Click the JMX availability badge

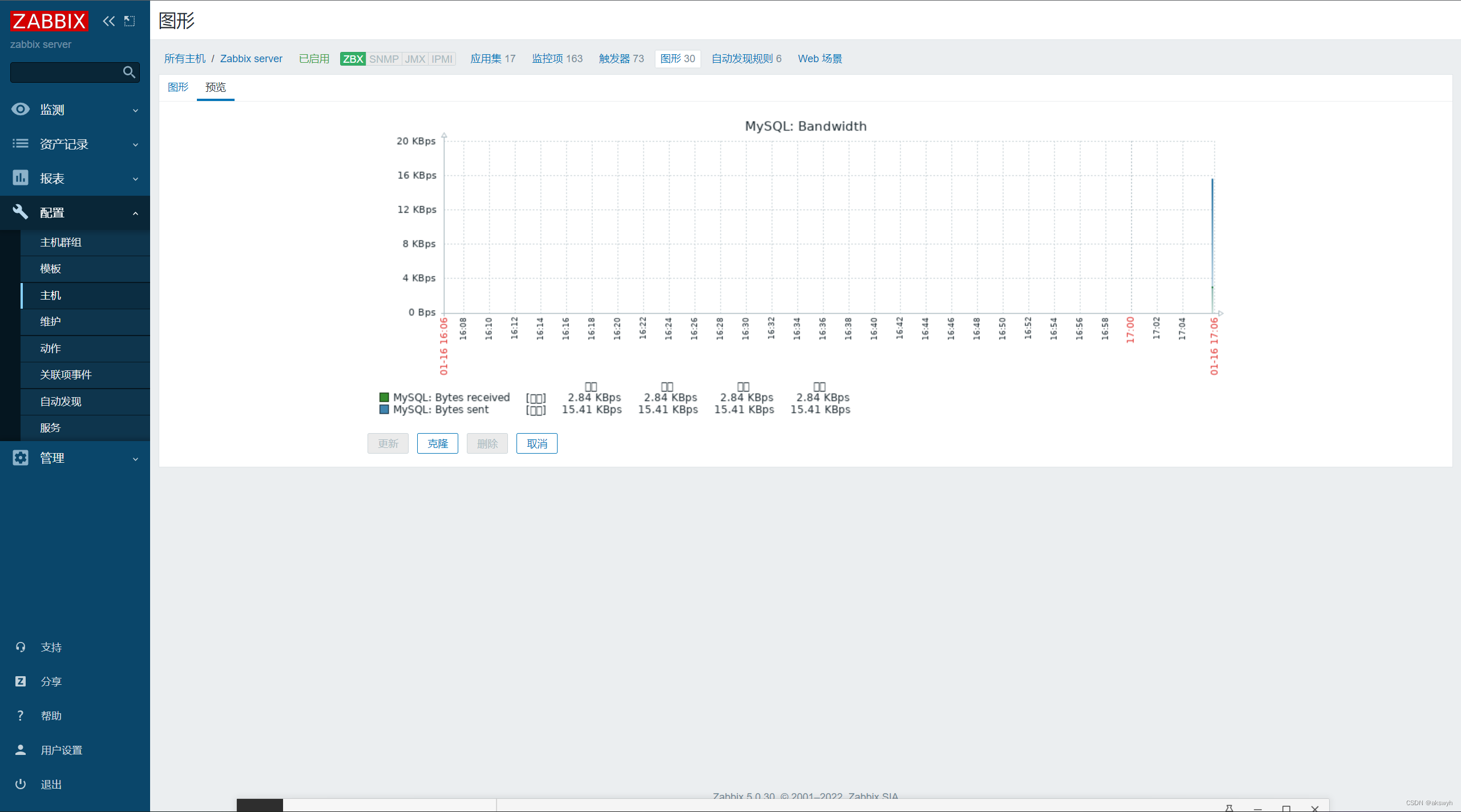(415, 59)
